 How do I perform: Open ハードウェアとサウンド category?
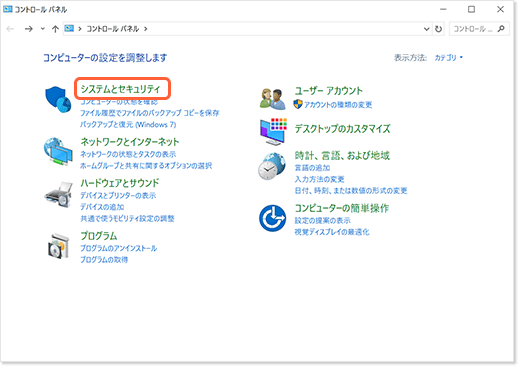pyautogui.click(x=120, y=183)
